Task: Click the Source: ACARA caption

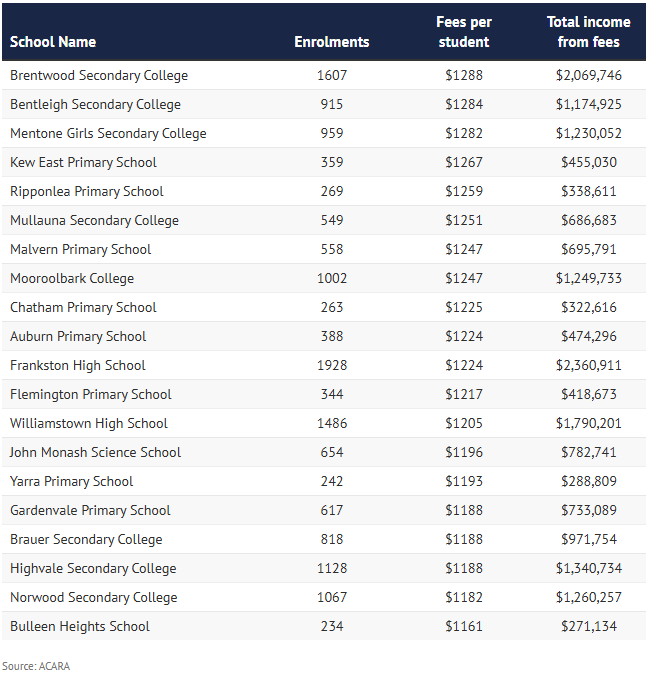Action: [x=36, y=666]
